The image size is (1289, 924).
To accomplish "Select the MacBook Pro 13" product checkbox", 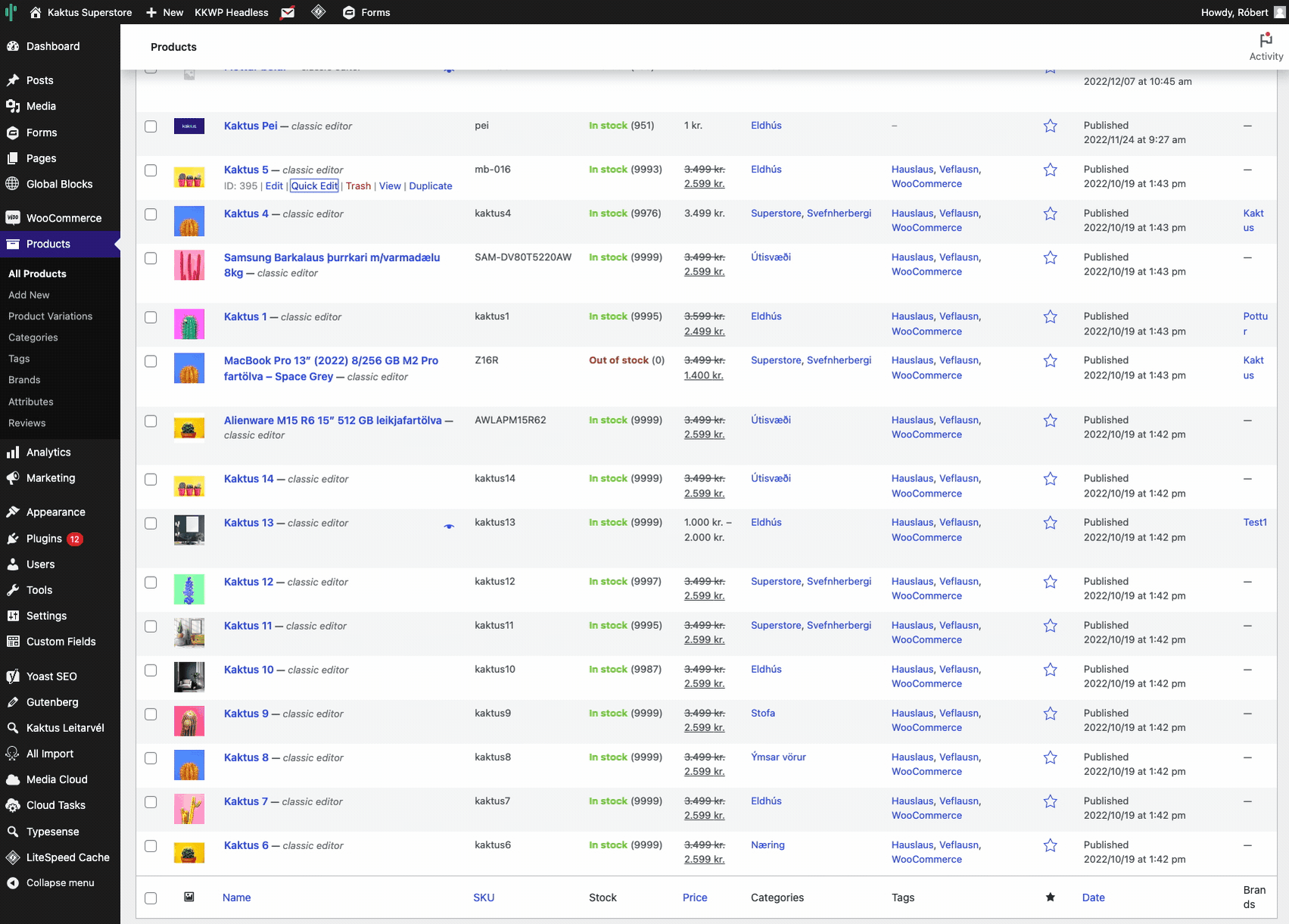I will 151,361.
